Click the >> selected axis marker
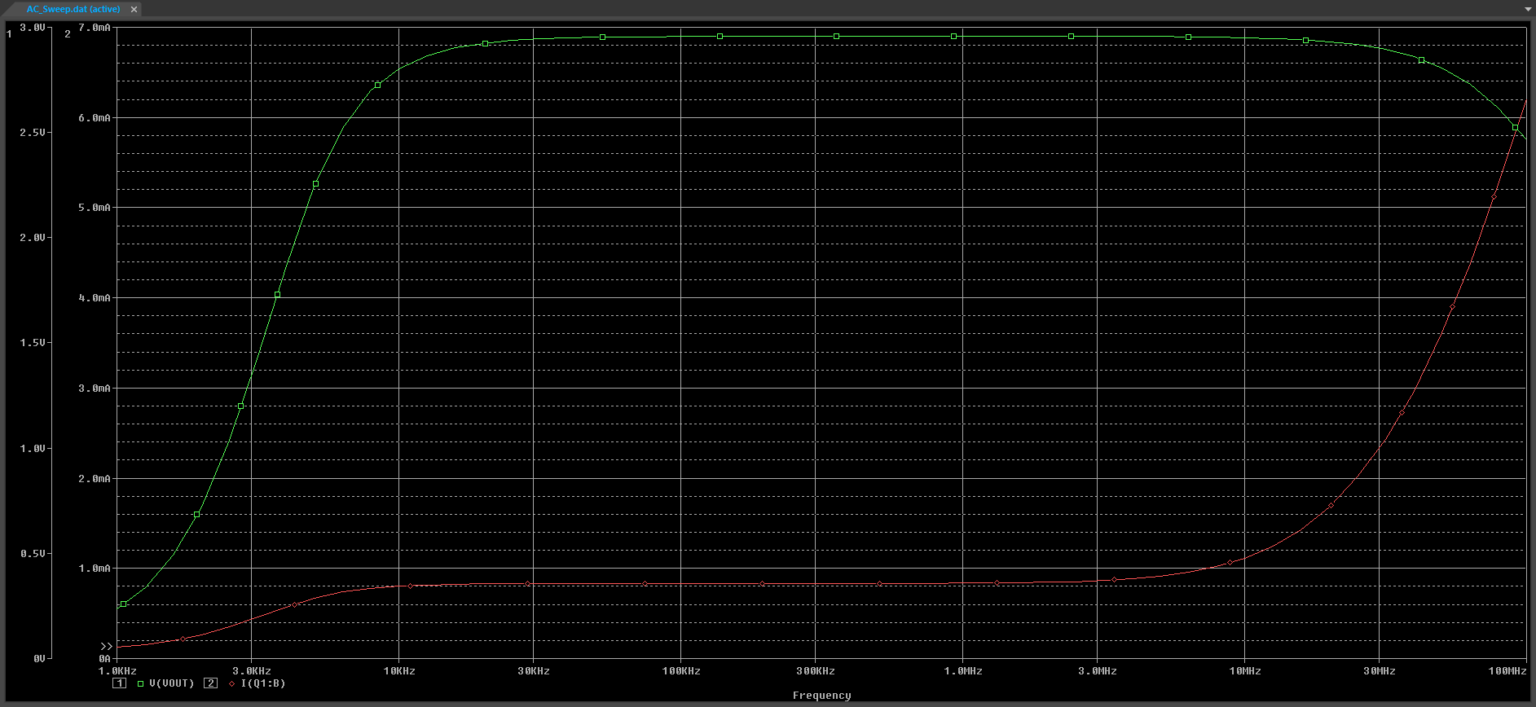1536x707 pixels. pyautogui.click(x=106, y=646)
